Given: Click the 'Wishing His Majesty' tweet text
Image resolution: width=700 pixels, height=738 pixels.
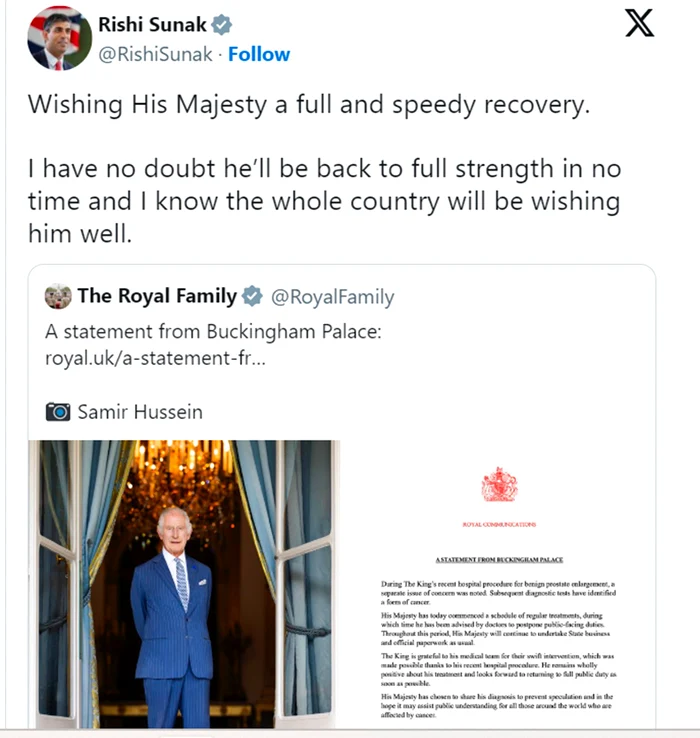Looking at the screenshot, I should (307, 105).
